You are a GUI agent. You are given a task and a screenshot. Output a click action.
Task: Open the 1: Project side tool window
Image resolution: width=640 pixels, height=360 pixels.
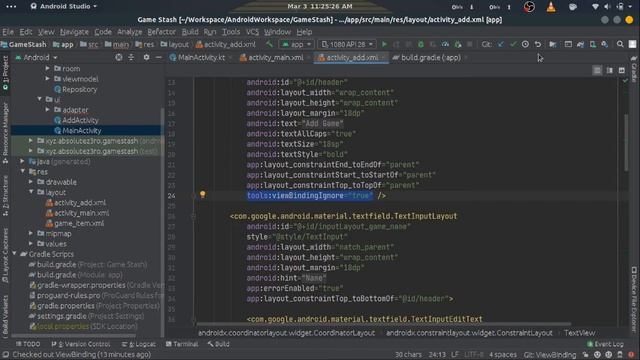[x=5, y=73]
